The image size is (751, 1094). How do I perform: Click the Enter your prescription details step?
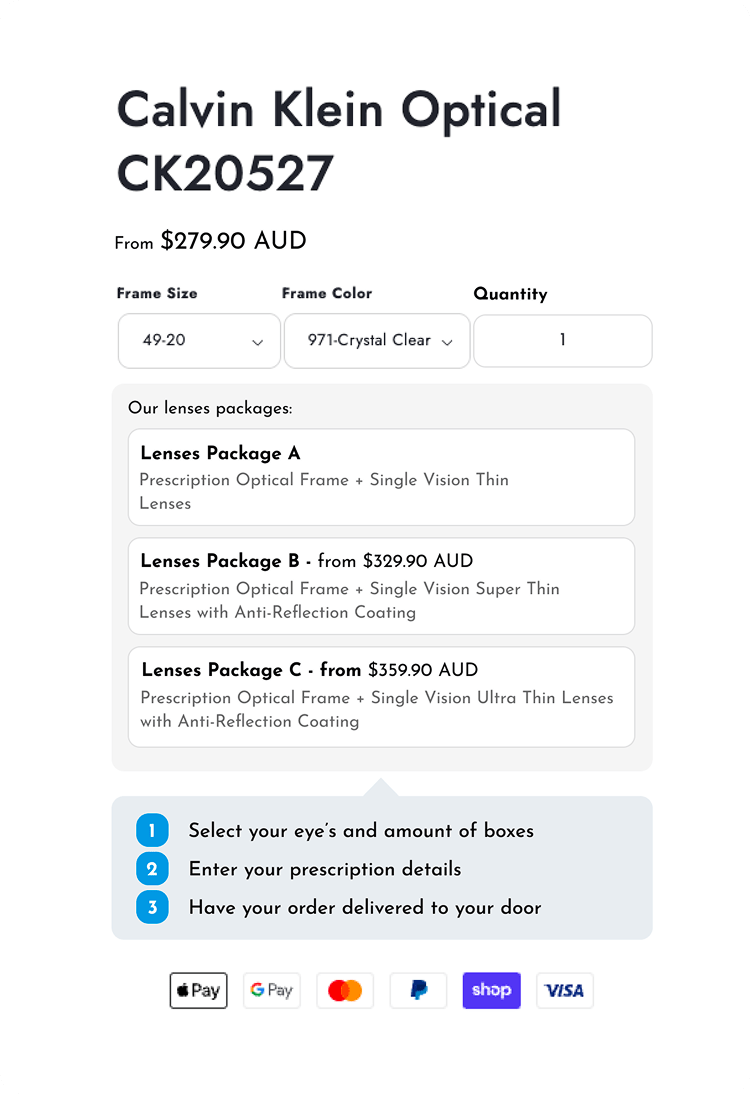(x=326, y=869)
